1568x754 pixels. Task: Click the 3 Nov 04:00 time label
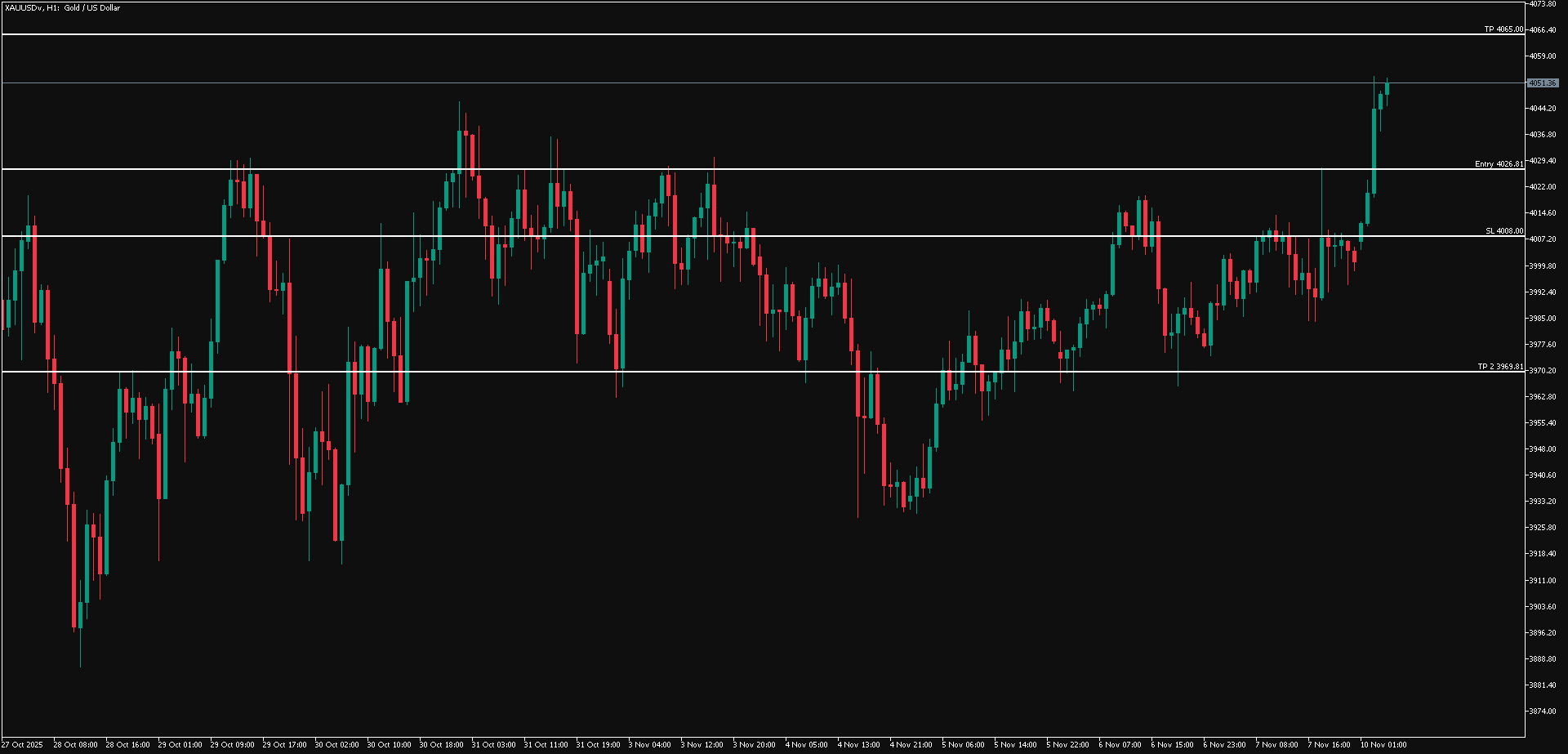650,745
